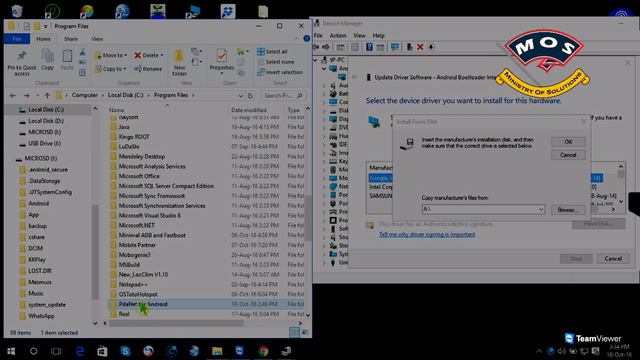
Task: Open the Copy to dropdown
Action: pos(111,69)
